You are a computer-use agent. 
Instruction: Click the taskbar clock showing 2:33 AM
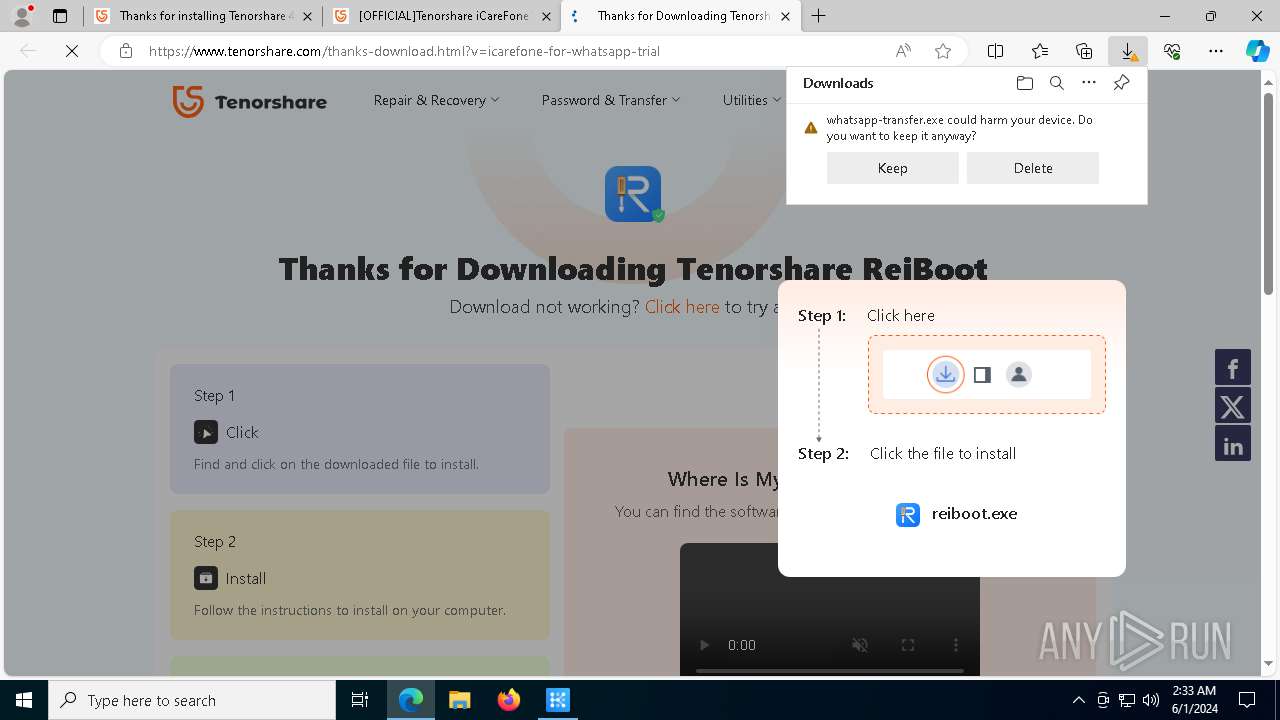(x=1194, y=700)
